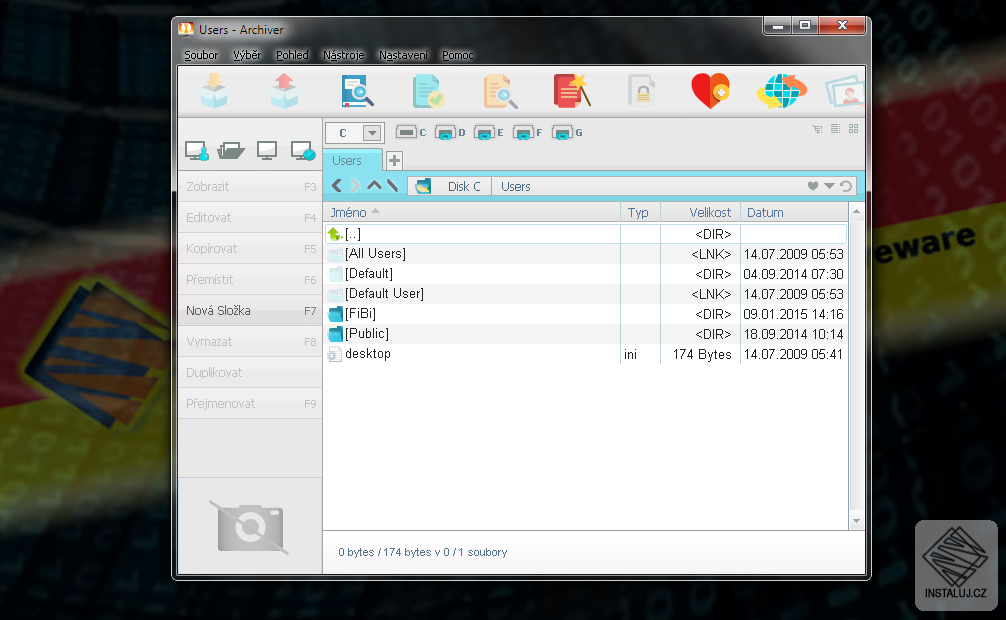Switch to list view mode
Screen dimensions: 1006x620
[835, 129]
